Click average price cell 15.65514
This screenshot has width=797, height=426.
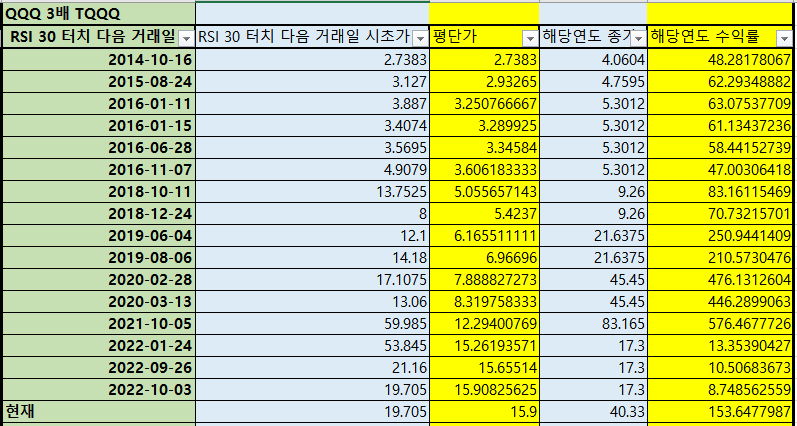(x=484, y=368)
